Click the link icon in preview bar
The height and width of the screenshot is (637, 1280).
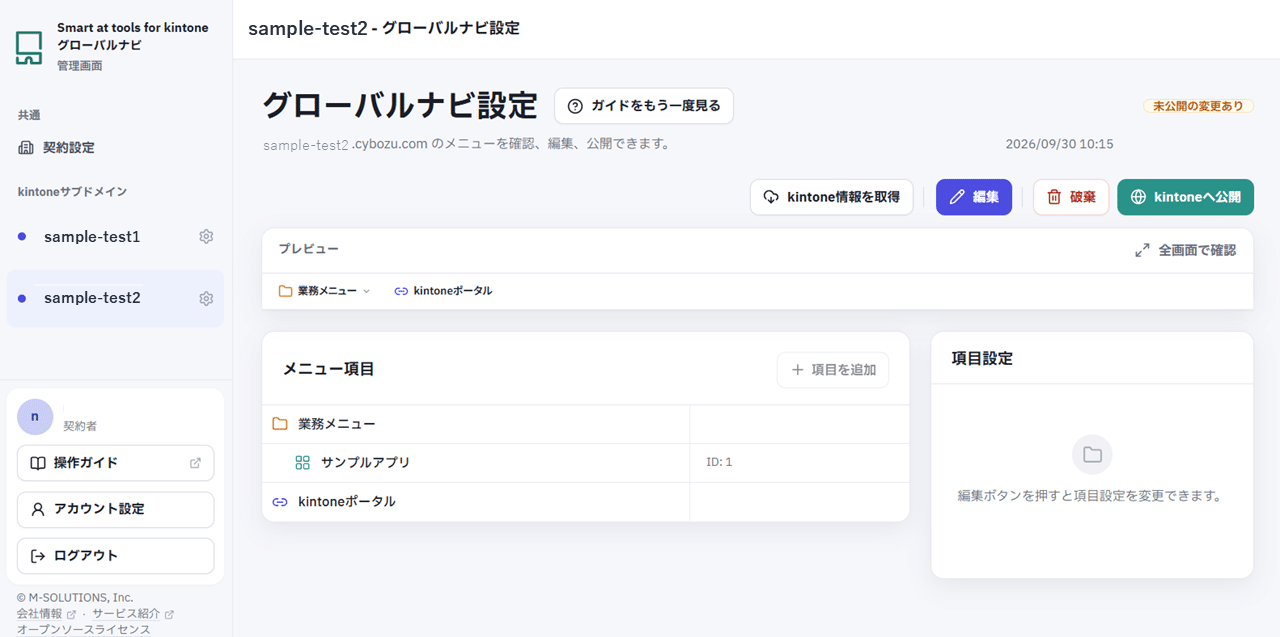click(x=401, y=291)
